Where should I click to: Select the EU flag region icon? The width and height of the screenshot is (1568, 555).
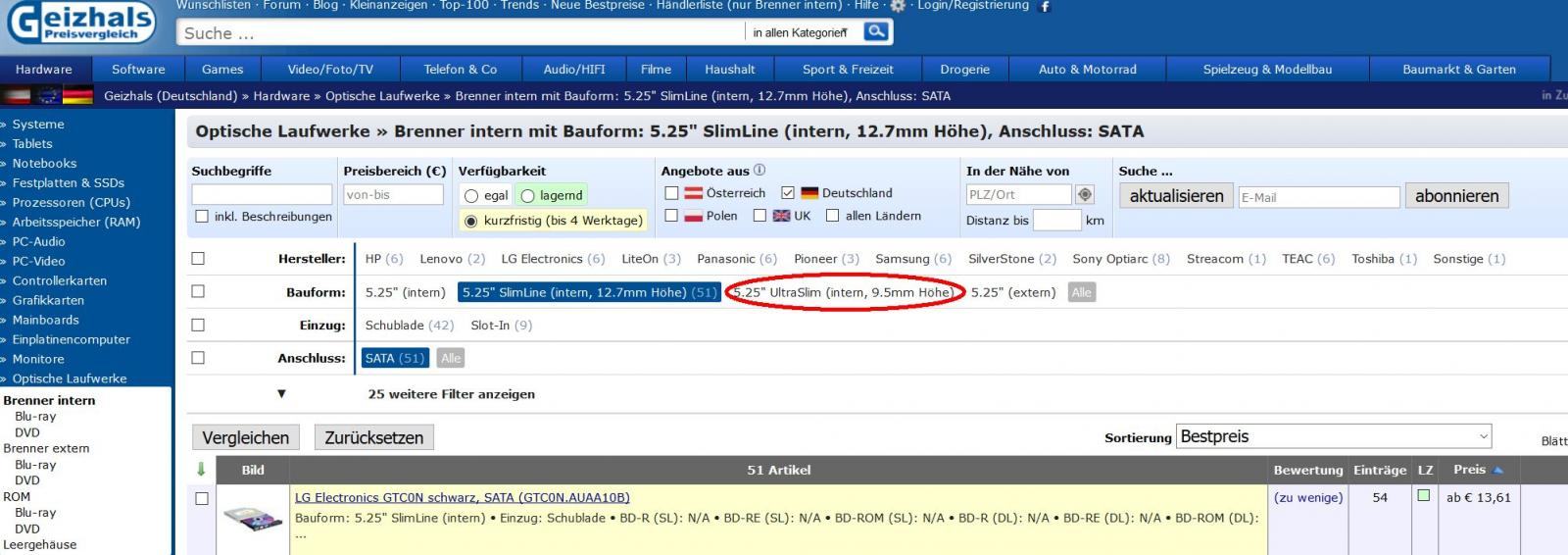[x=47, y=96]
